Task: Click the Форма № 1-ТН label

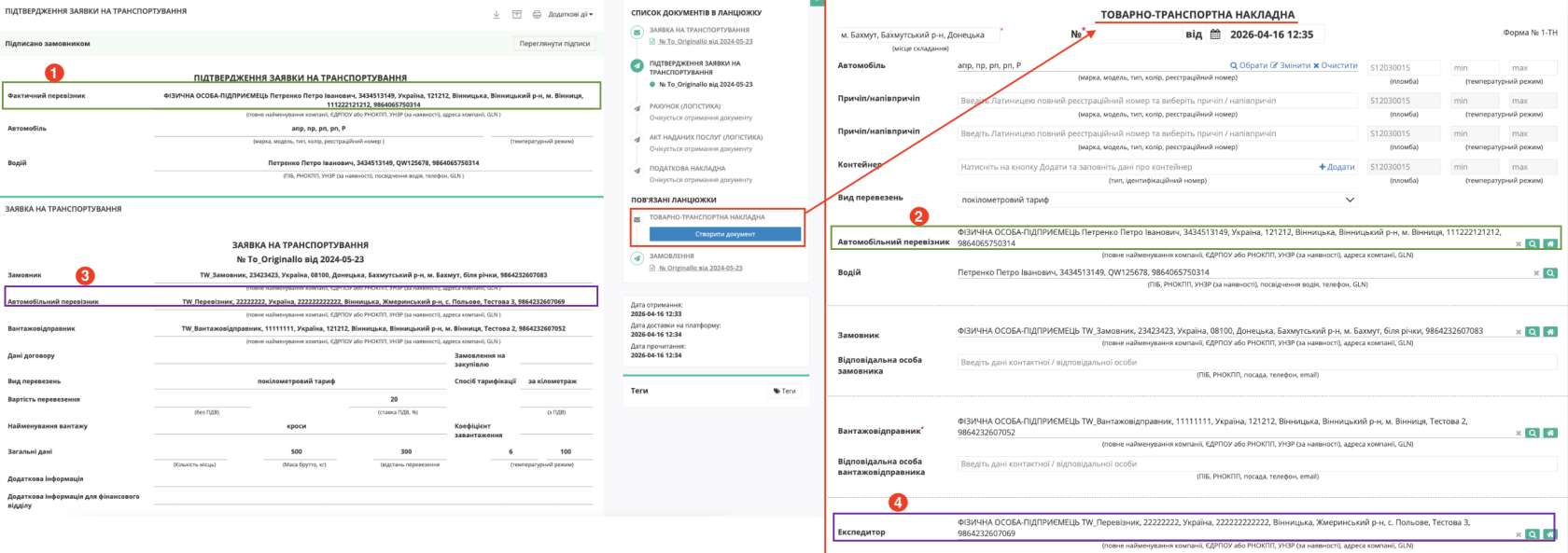Action: (x=1530, y=33)
